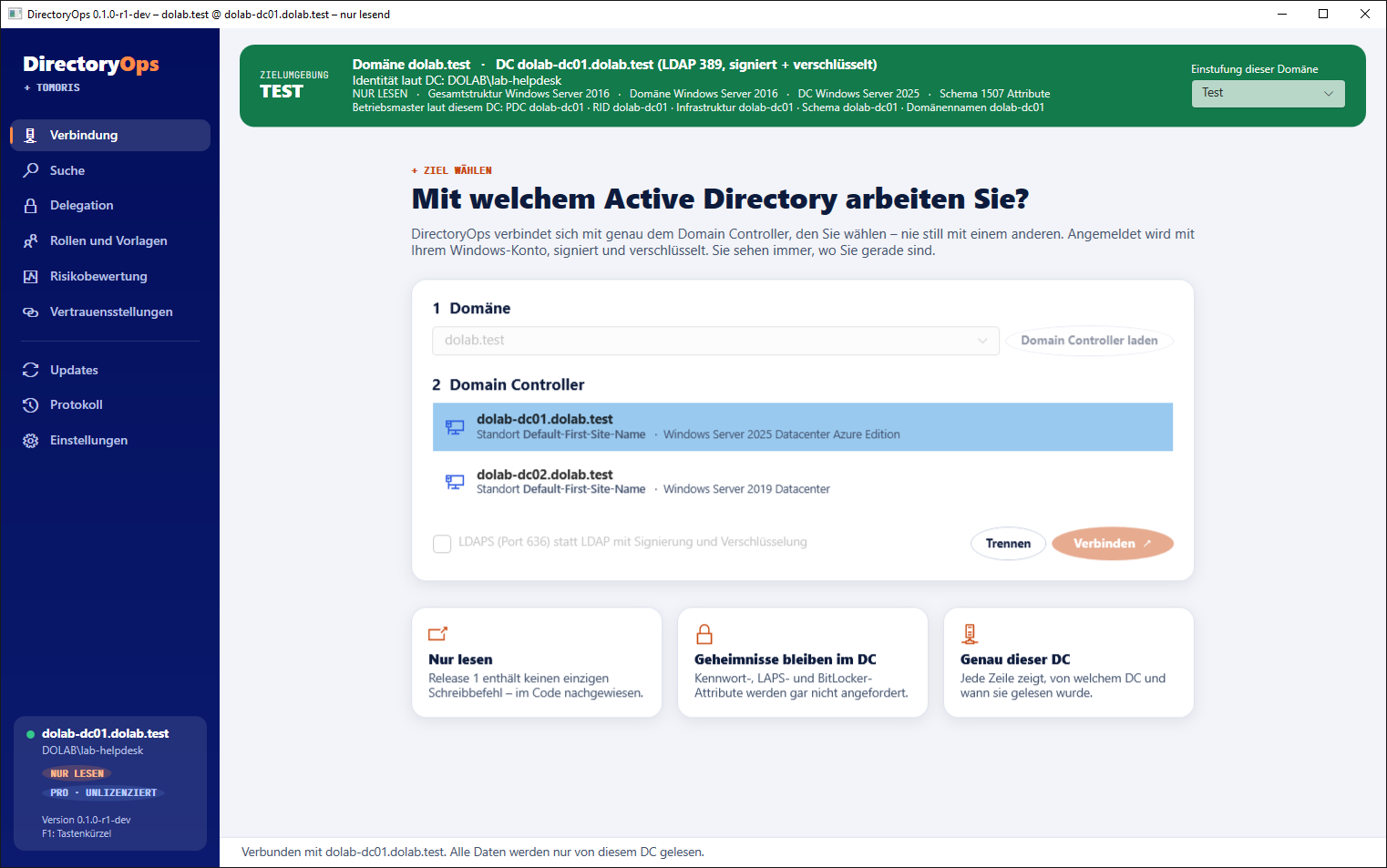Screen dimensions: 1387x868
Task: Open the Einstufung dieser Domäne dropdown
Action: coord(1268,94)
